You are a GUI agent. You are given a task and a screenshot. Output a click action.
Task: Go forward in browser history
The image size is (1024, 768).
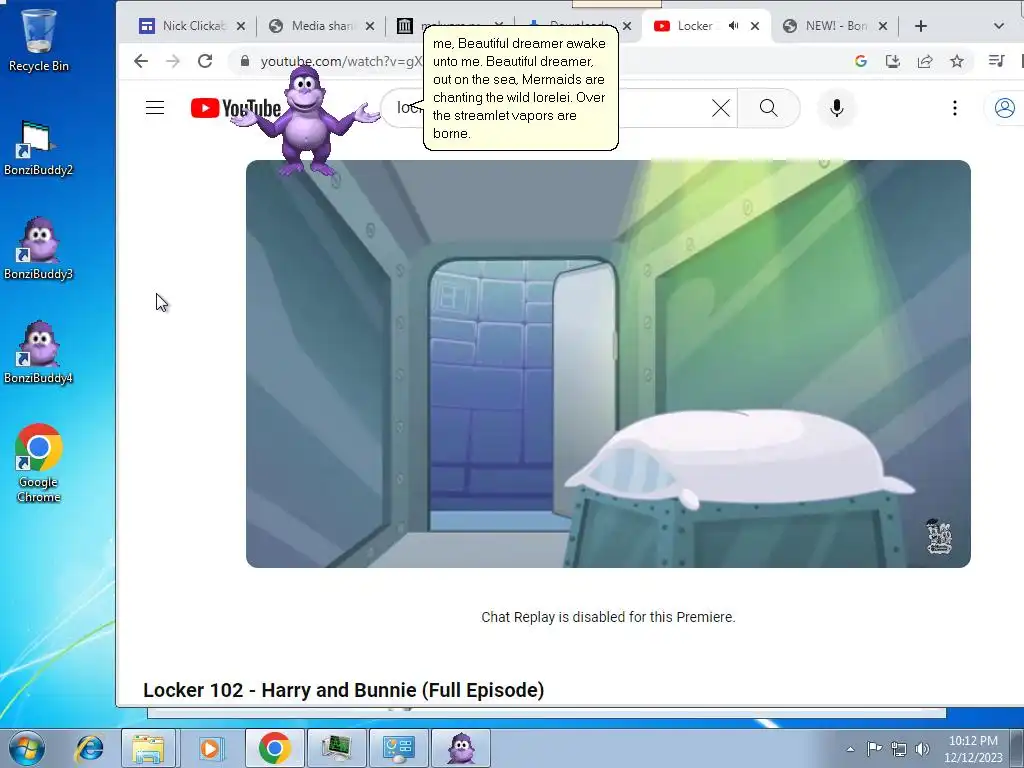173,61
